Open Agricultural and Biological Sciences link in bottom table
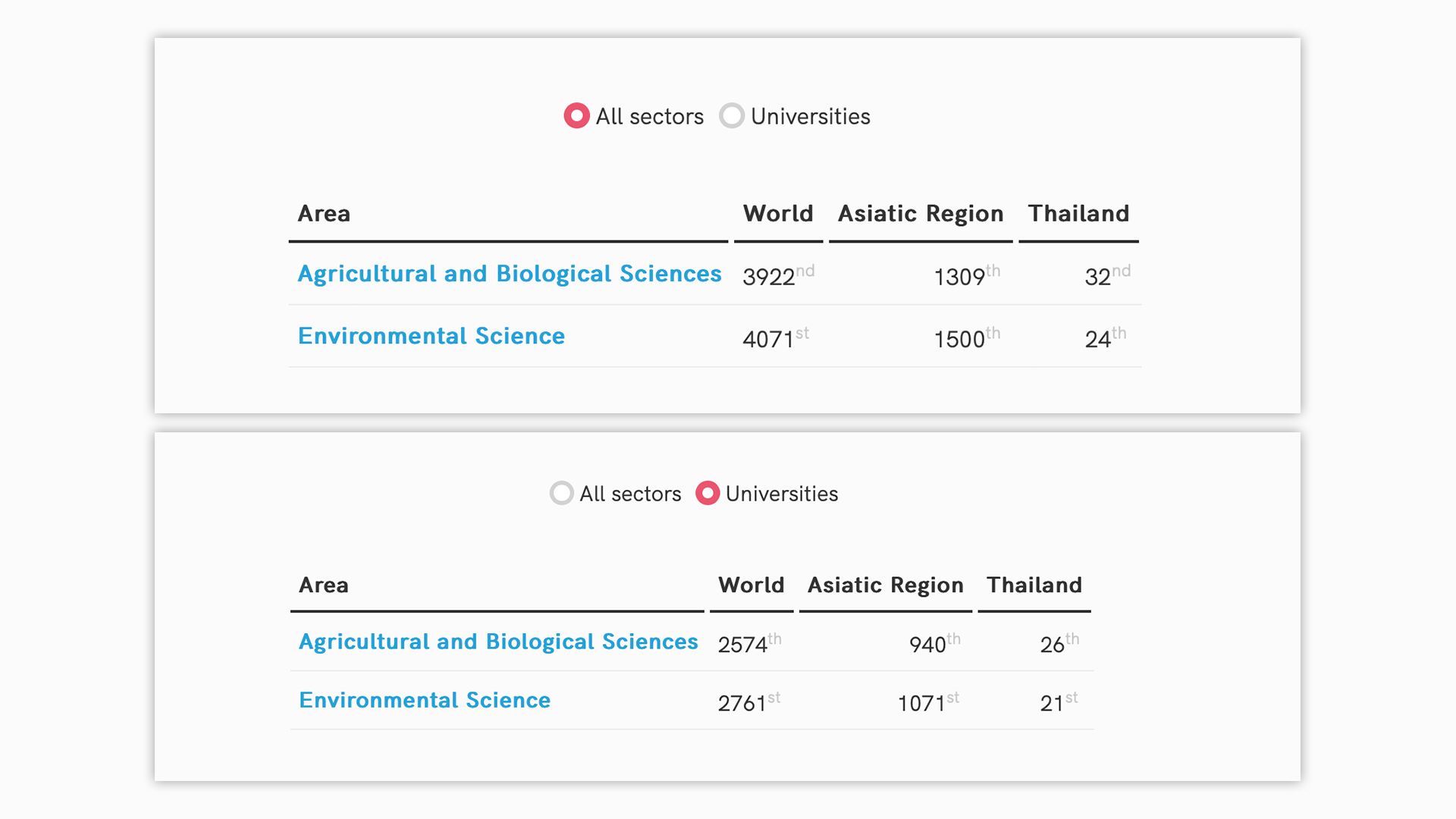This screenshot has height=819, width=1456. (x=498, y=642)
